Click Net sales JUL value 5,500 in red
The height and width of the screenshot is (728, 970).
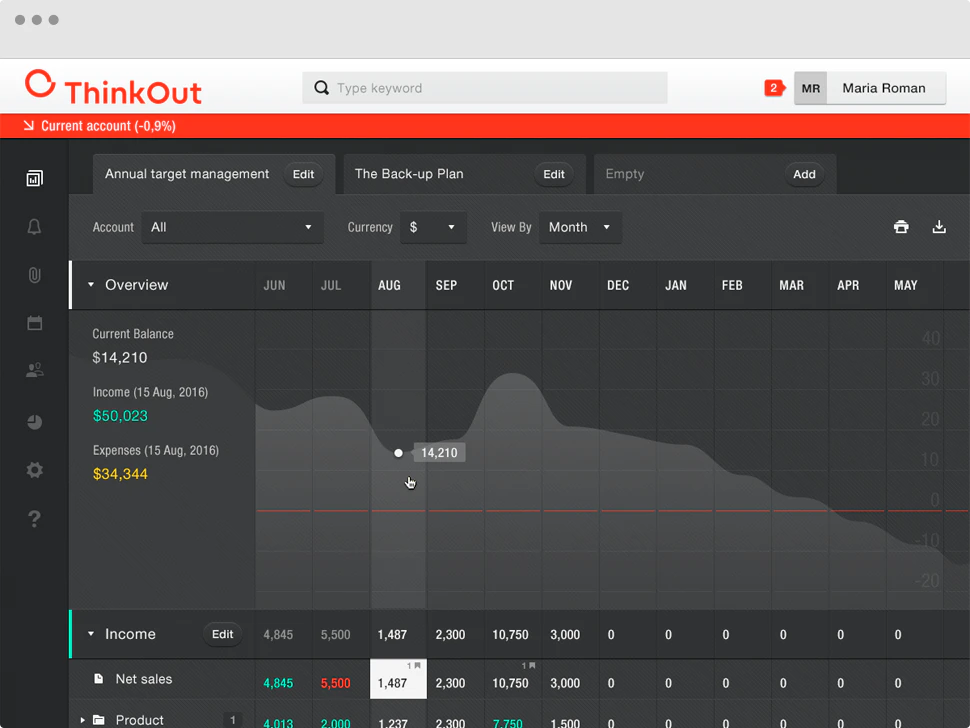[x=335, y=683]
